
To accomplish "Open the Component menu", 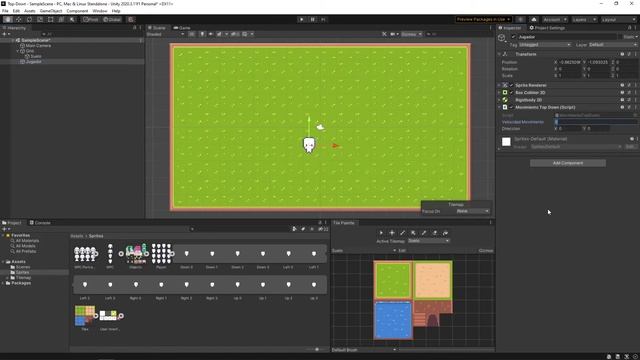I will click(x=77, y=11).
